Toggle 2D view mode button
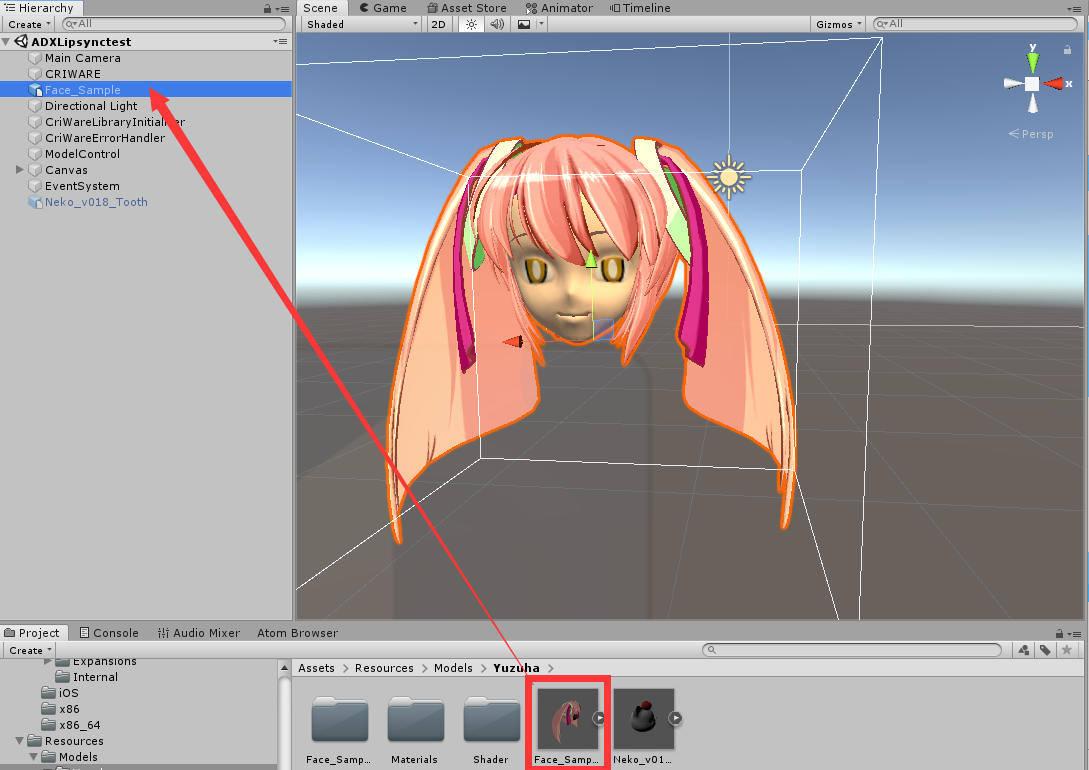The width and height of the screenshot is (1089, 770). pos(438,24)
